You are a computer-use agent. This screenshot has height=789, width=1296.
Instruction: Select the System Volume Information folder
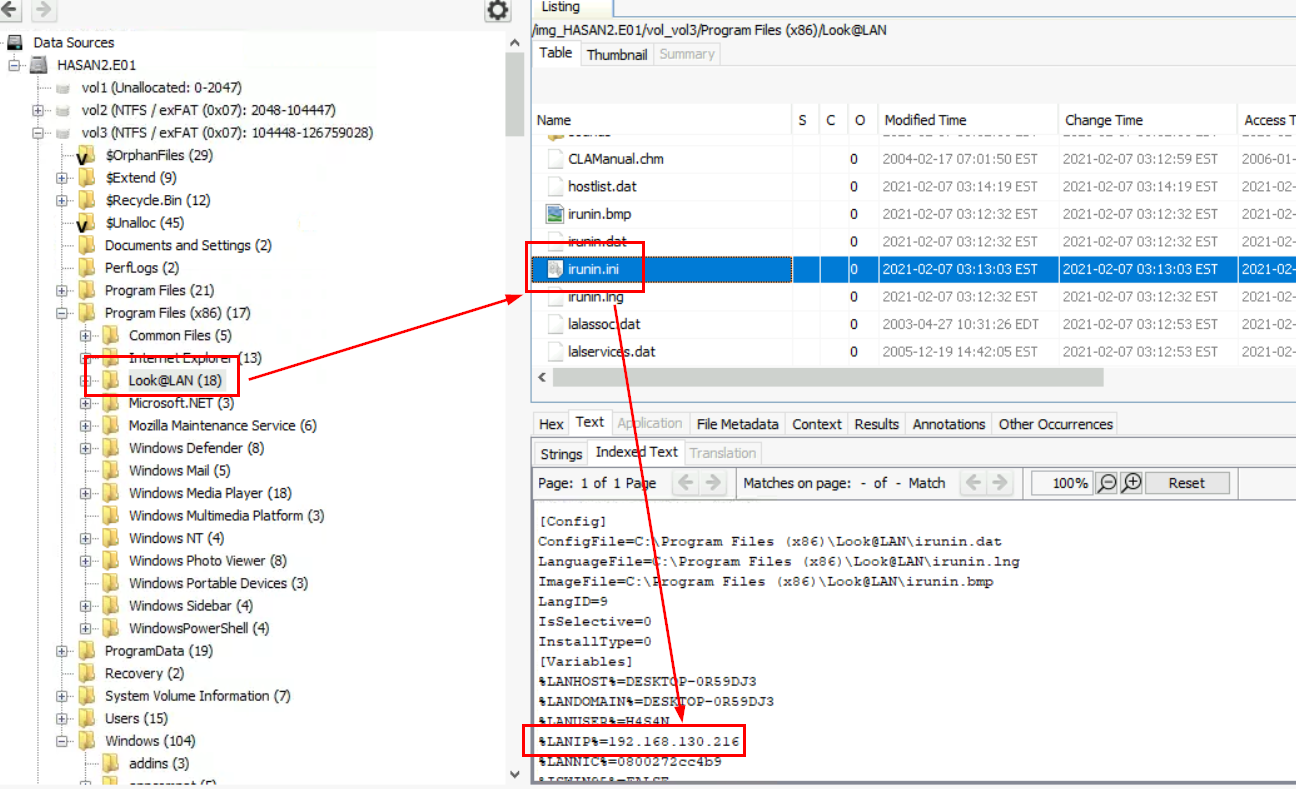(x=197, y=696)
